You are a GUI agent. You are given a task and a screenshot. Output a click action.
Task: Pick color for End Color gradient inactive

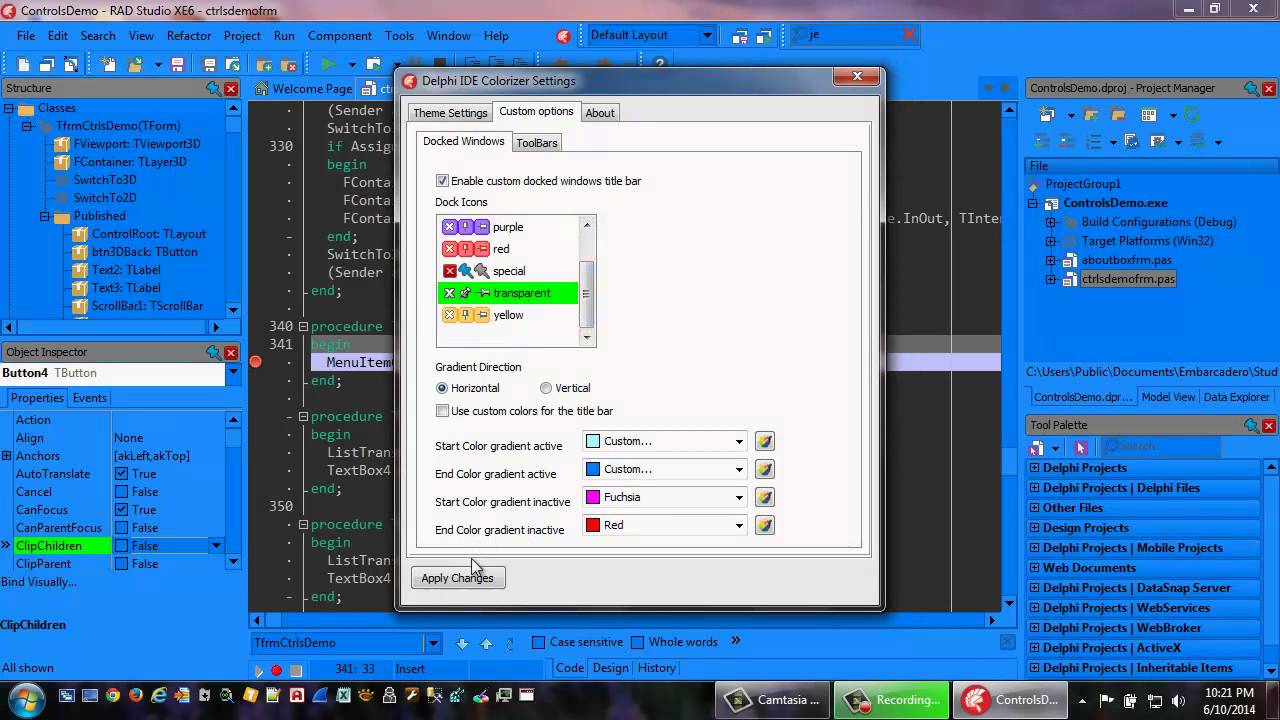(764, 525)
